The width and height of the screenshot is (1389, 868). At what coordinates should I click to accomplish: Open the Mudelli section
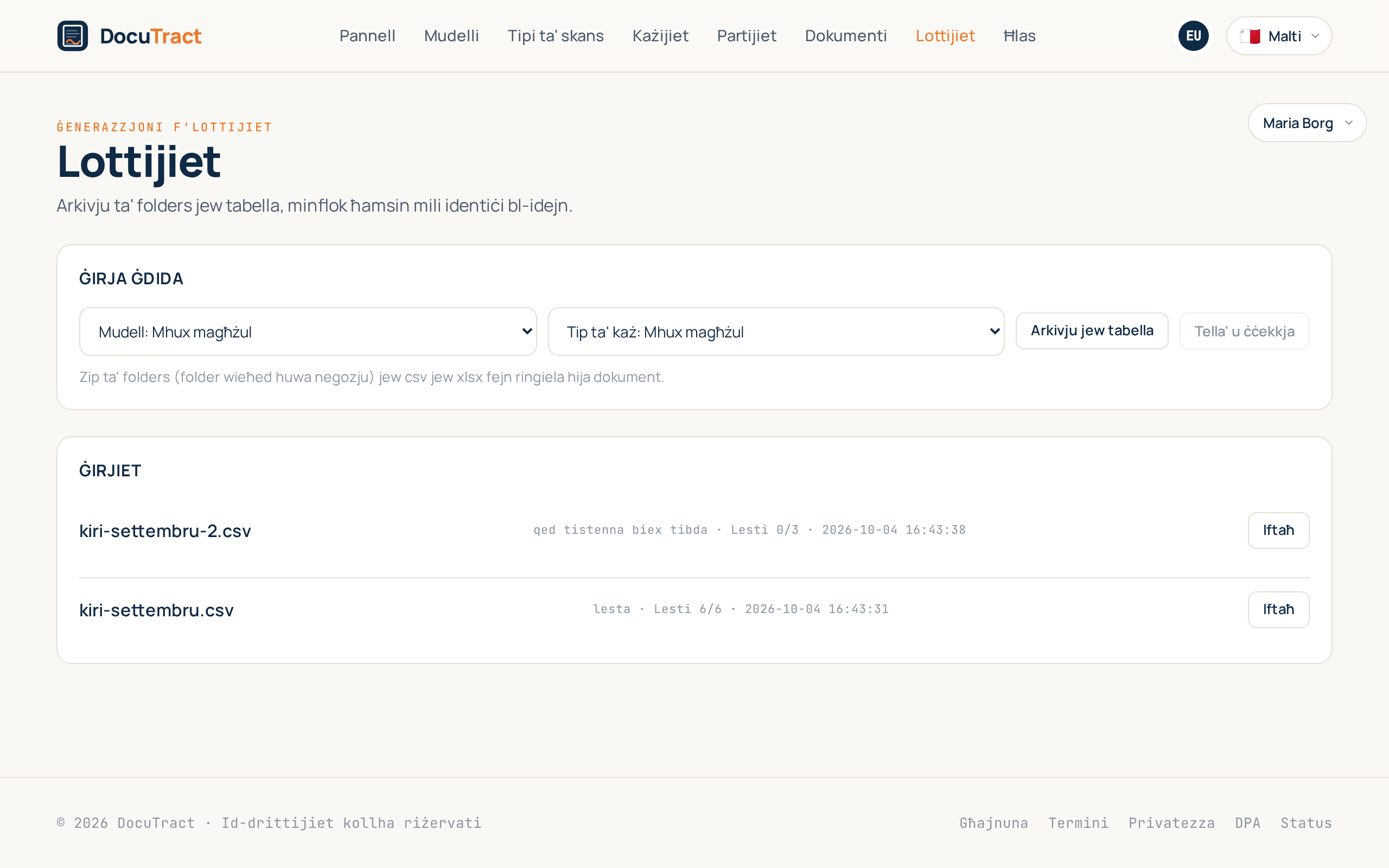451,36
